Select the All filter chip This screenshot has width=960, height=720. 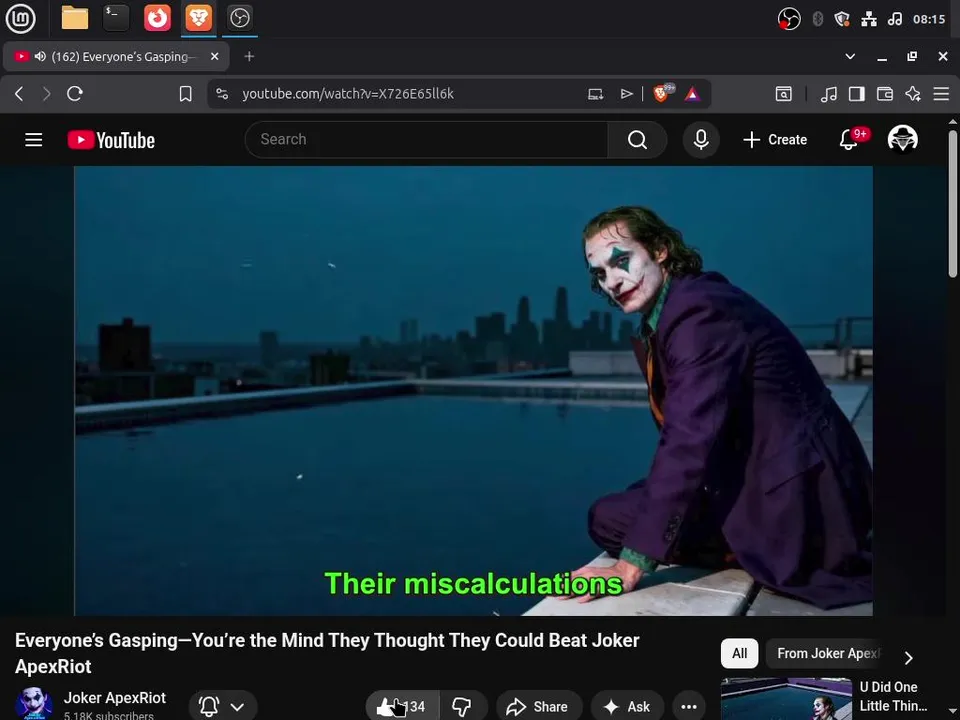(739, 653)
